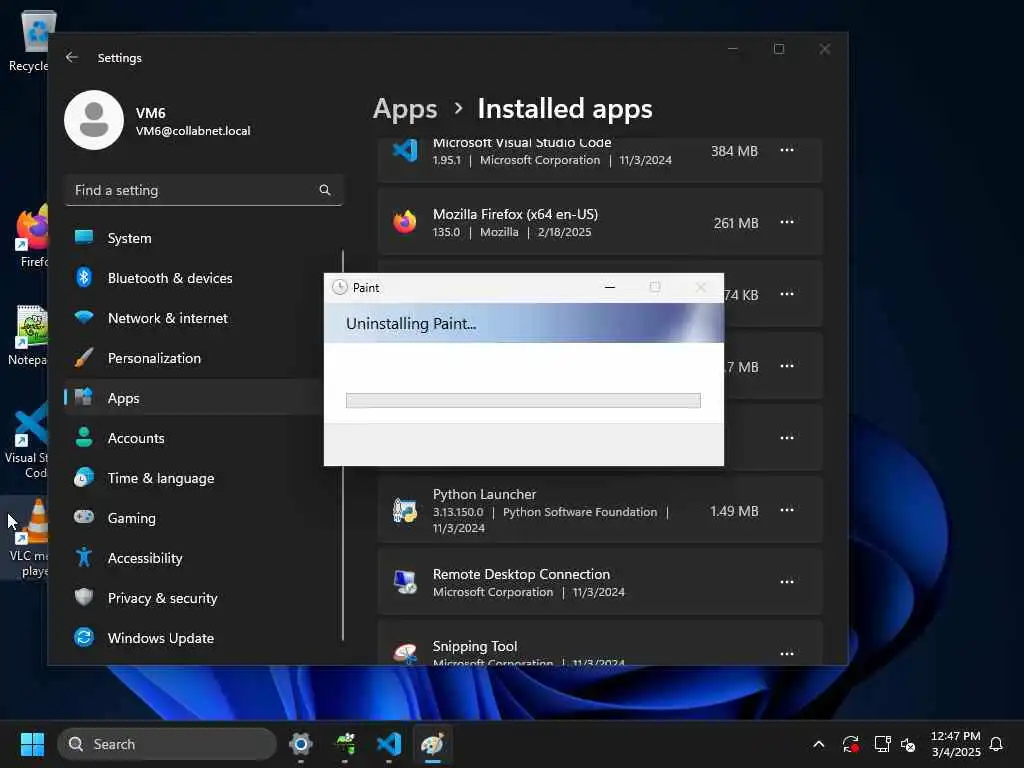The height and width of the screenshot is (768, 1024).
Task: Minimize the Paint uninstall dialog
Action: 610,287
